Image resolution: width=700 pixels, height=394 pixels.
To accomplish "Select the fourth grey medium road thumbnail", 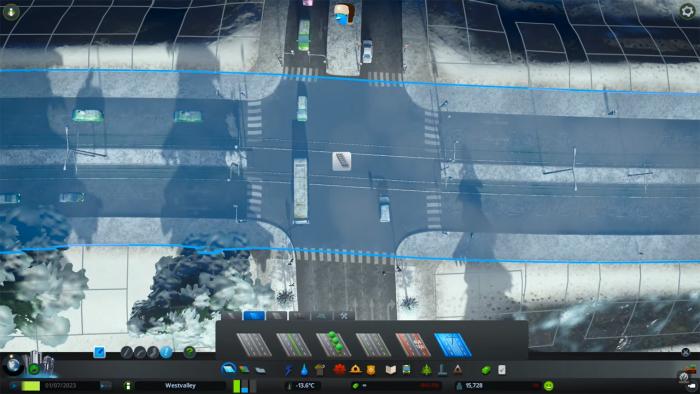I will click(373, 345).
